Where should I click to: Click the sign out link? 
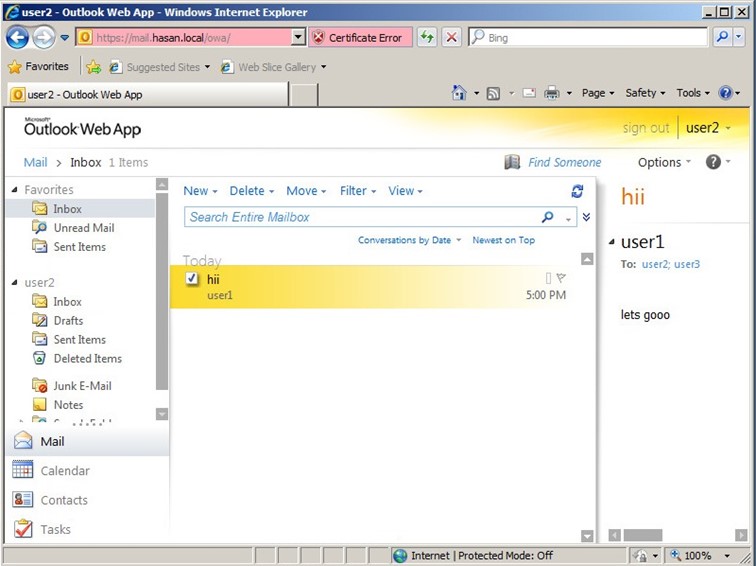(x=646, y=128)
